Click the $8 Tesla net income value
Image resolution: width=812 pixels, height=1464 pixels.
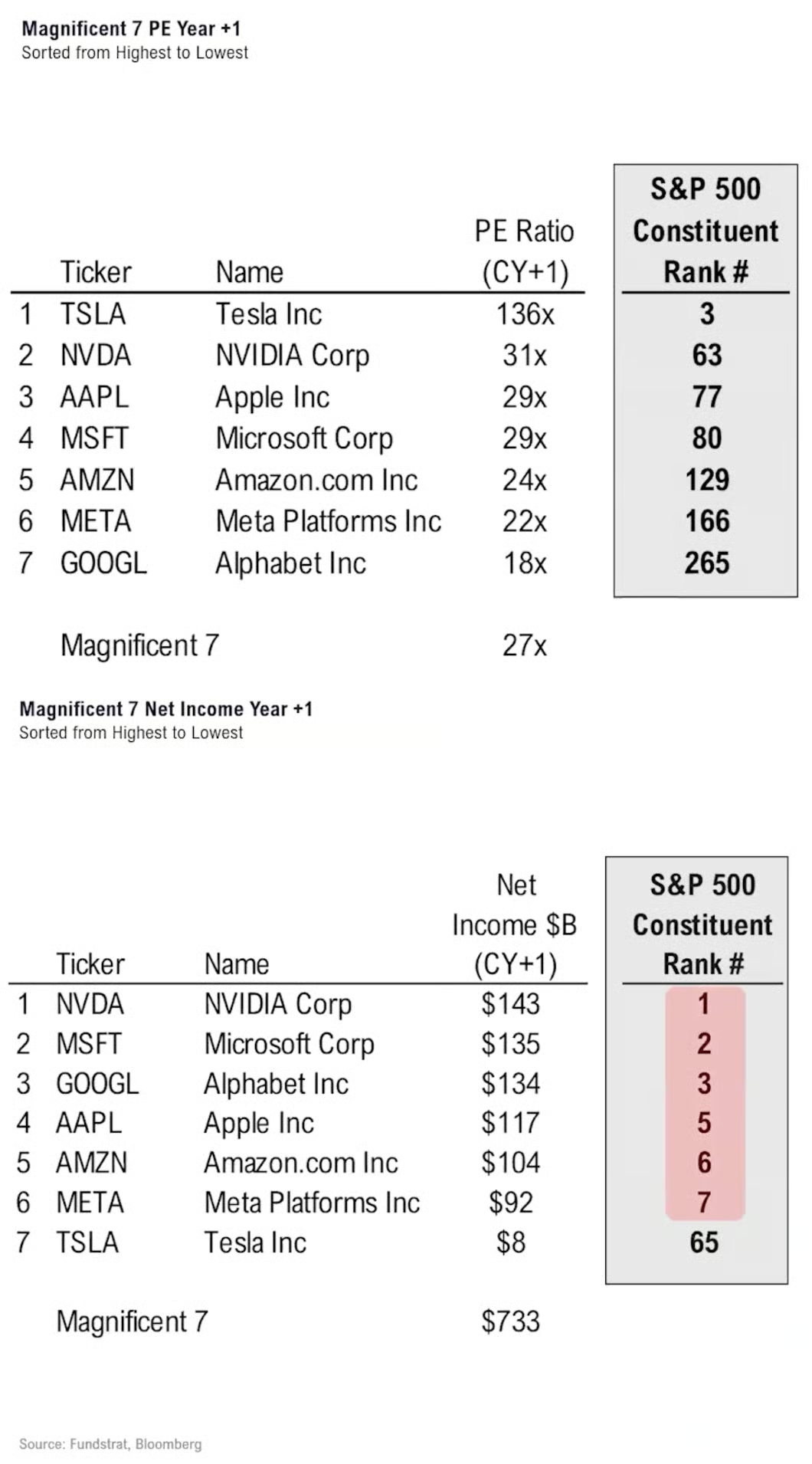click(x=510, y=1242)
